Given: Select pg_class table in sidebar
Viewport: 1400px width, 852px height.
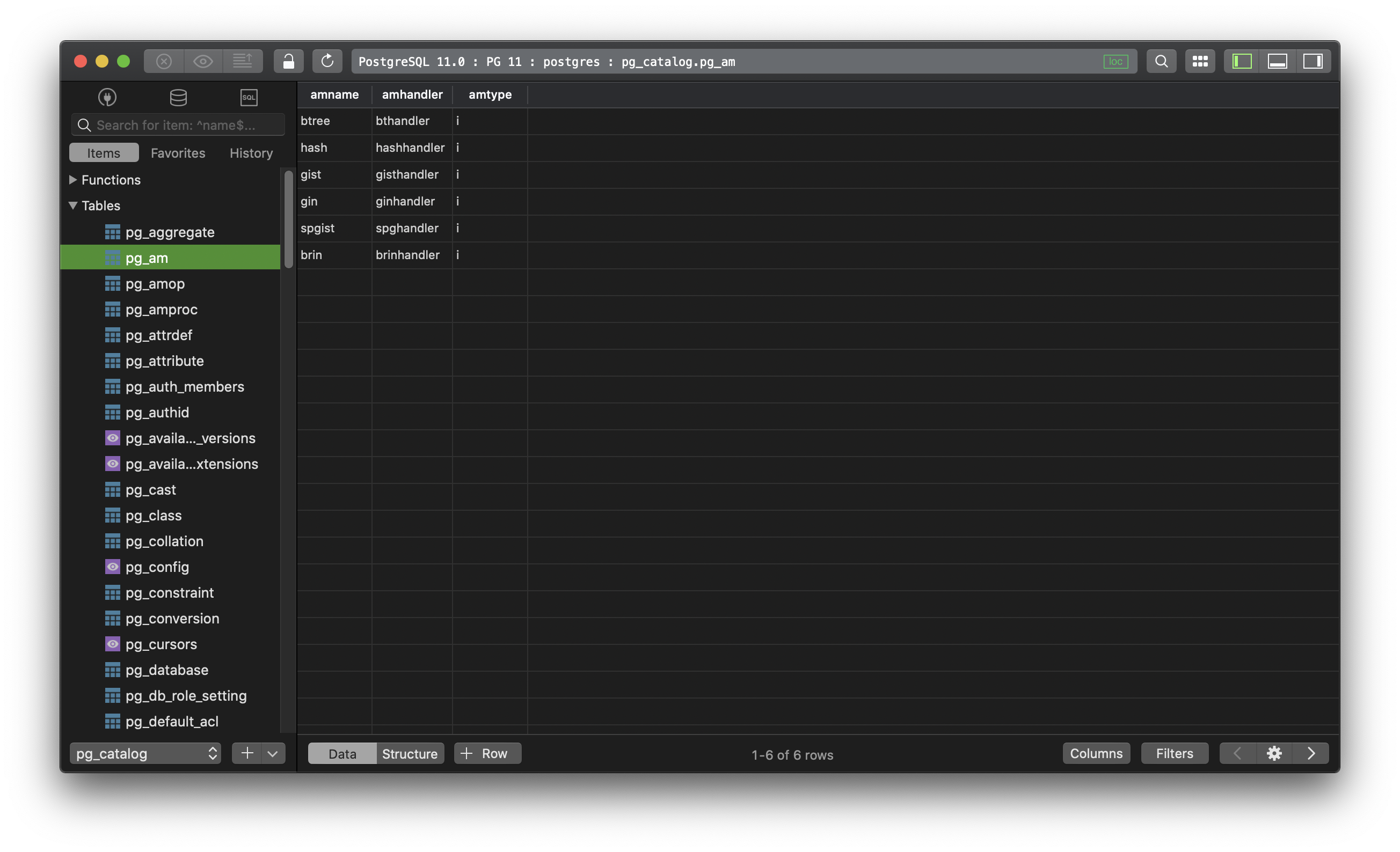Looking at the screenshot, I should (x=153, y=515).
